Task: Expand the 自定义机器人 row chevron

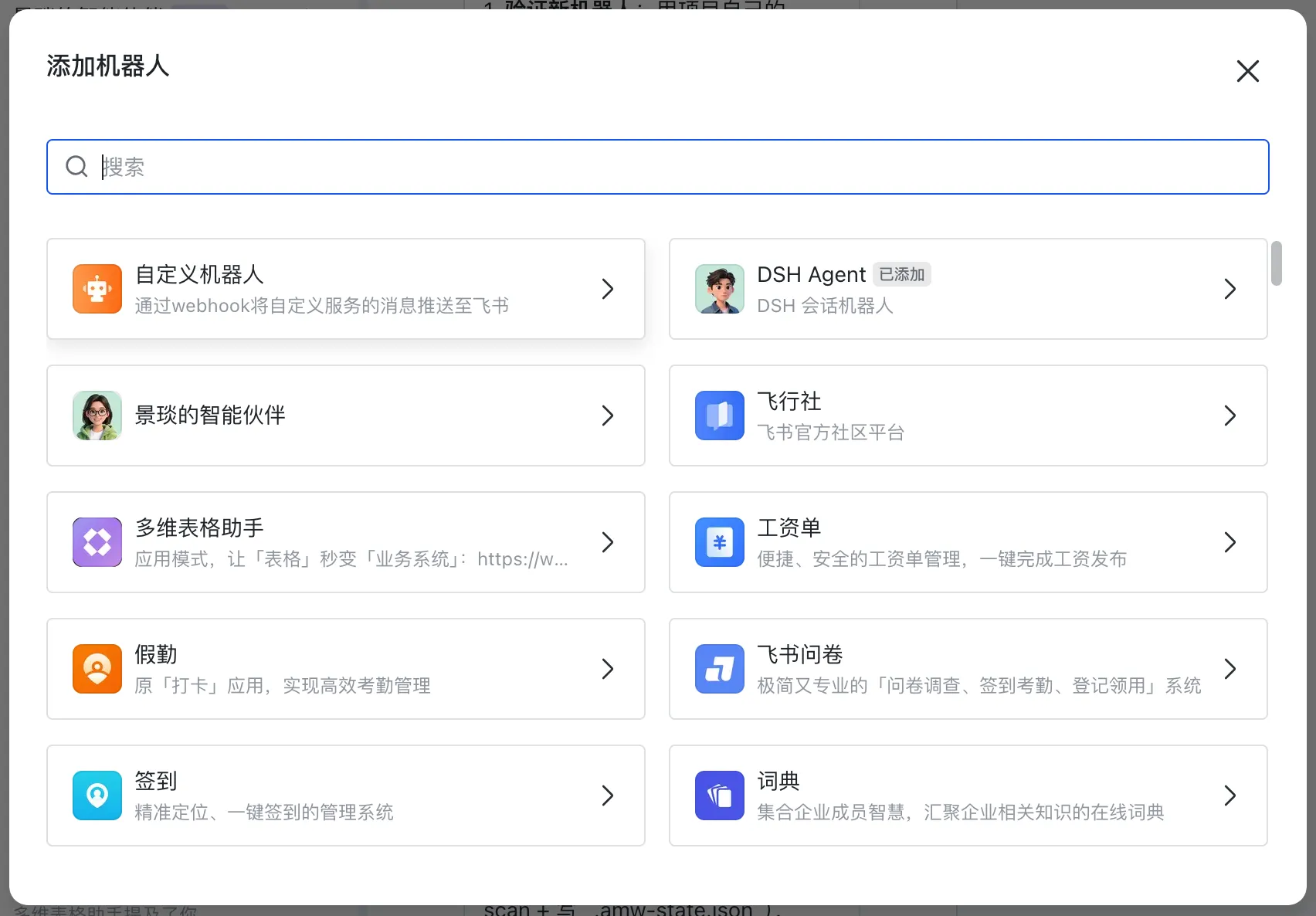Action: pos(608,289)
